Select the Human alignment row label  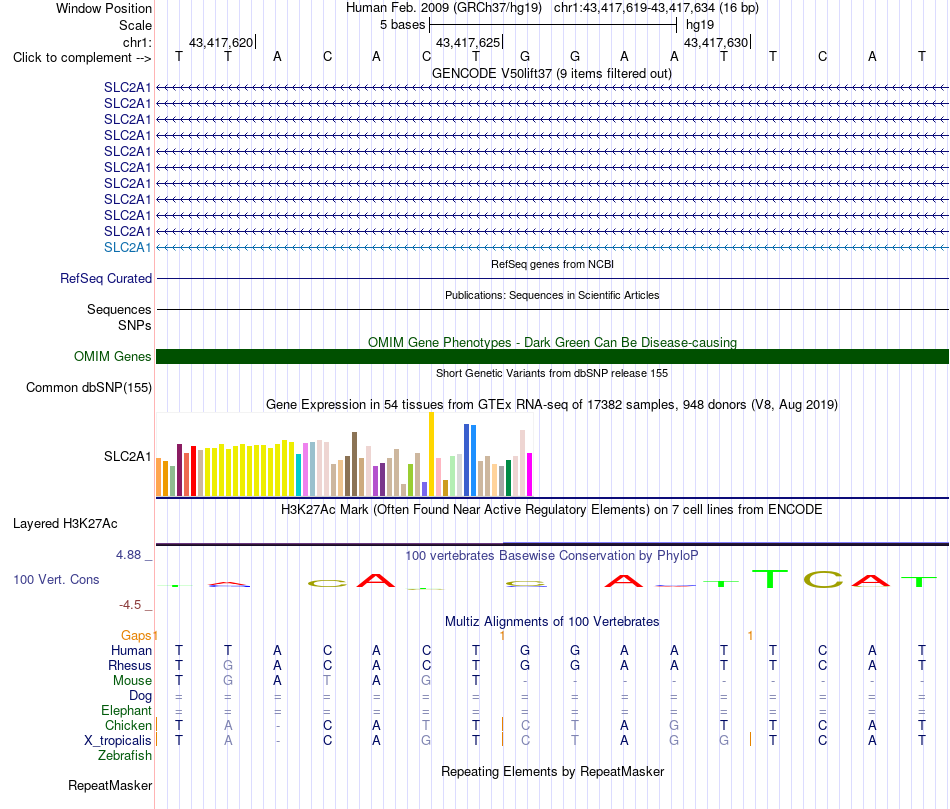[x=131, y=650]
